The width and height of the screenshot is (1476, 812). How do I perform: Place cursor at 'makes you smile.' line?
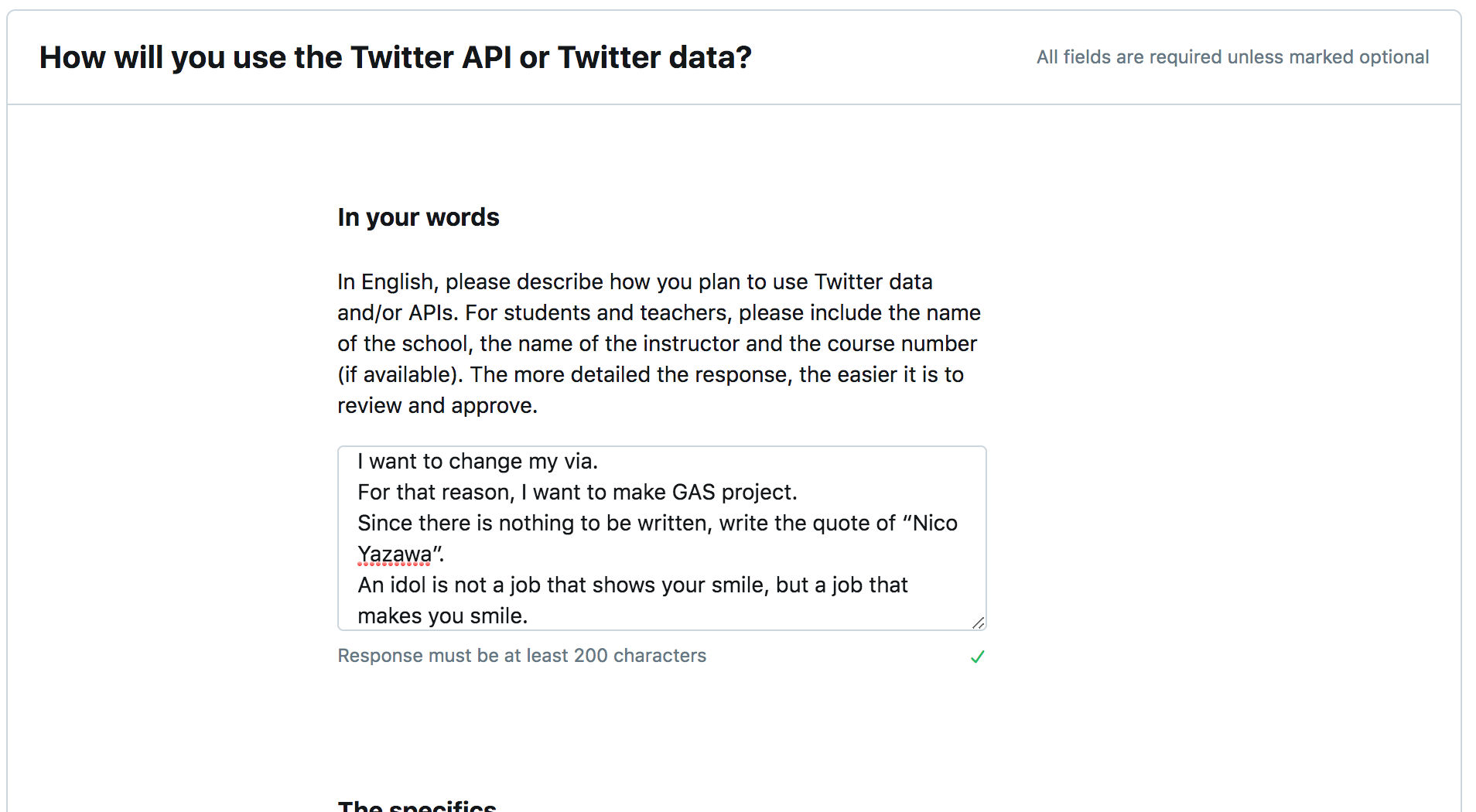click(442, 616)
